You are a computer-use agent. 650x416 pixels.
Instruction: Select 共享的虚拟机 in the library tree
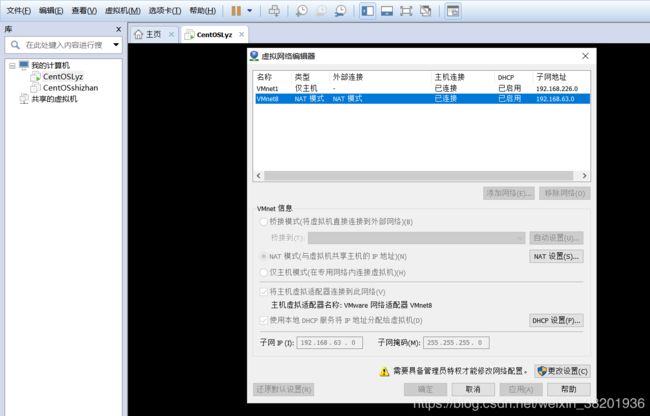pos(54,99)
